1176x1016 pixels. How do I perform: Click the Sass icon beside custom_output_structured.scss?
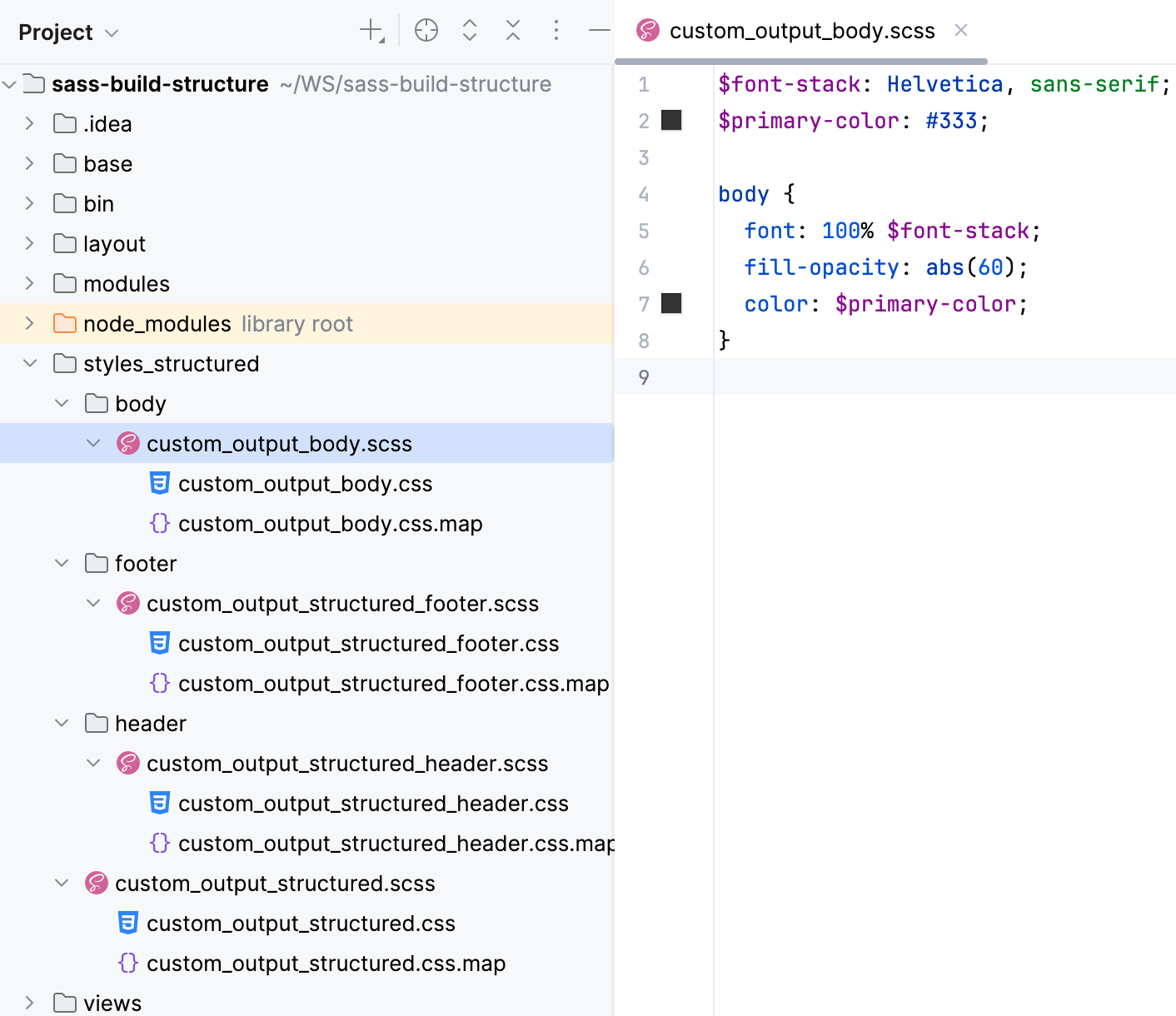coord(97,883)
